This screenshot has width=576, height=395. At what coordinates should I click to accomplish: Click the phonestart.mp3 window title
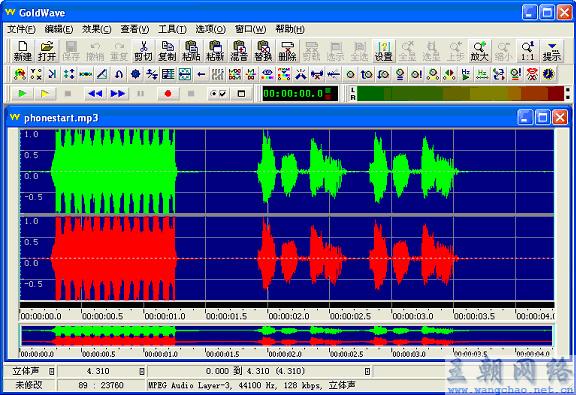pos(61,118)
